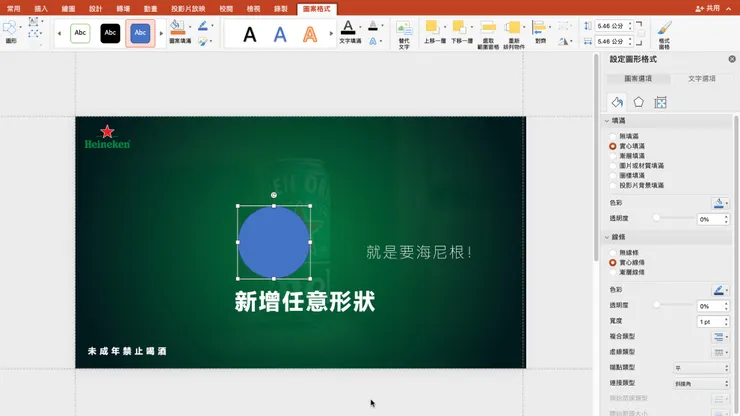Image resolution: width=740 pixels, height=416 pixels.
Task: Click the 共用 share button
Action: pos(708,8)
